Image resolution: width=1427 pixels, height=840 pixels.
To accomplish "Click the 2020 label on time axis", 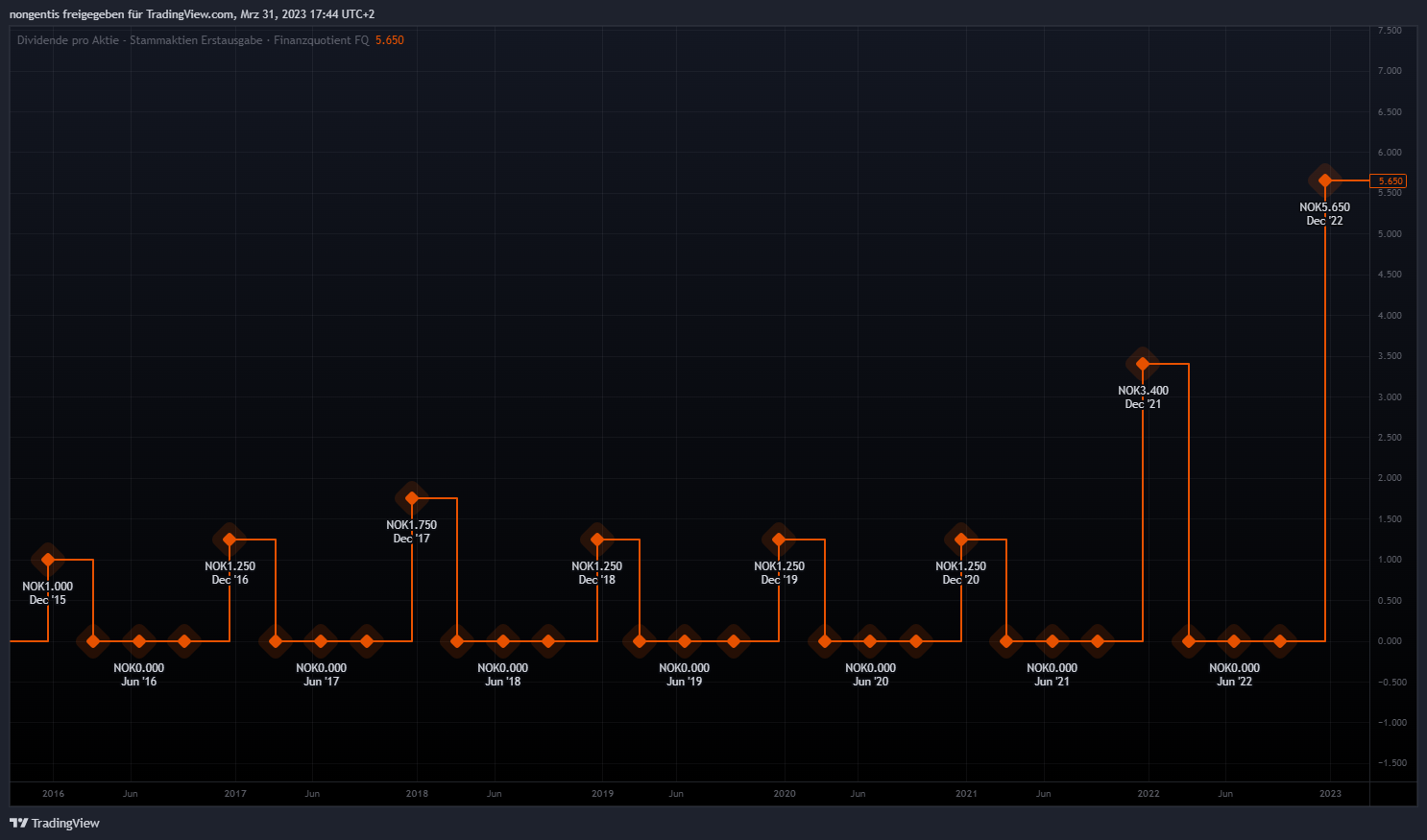I will (x=785, y=794).
